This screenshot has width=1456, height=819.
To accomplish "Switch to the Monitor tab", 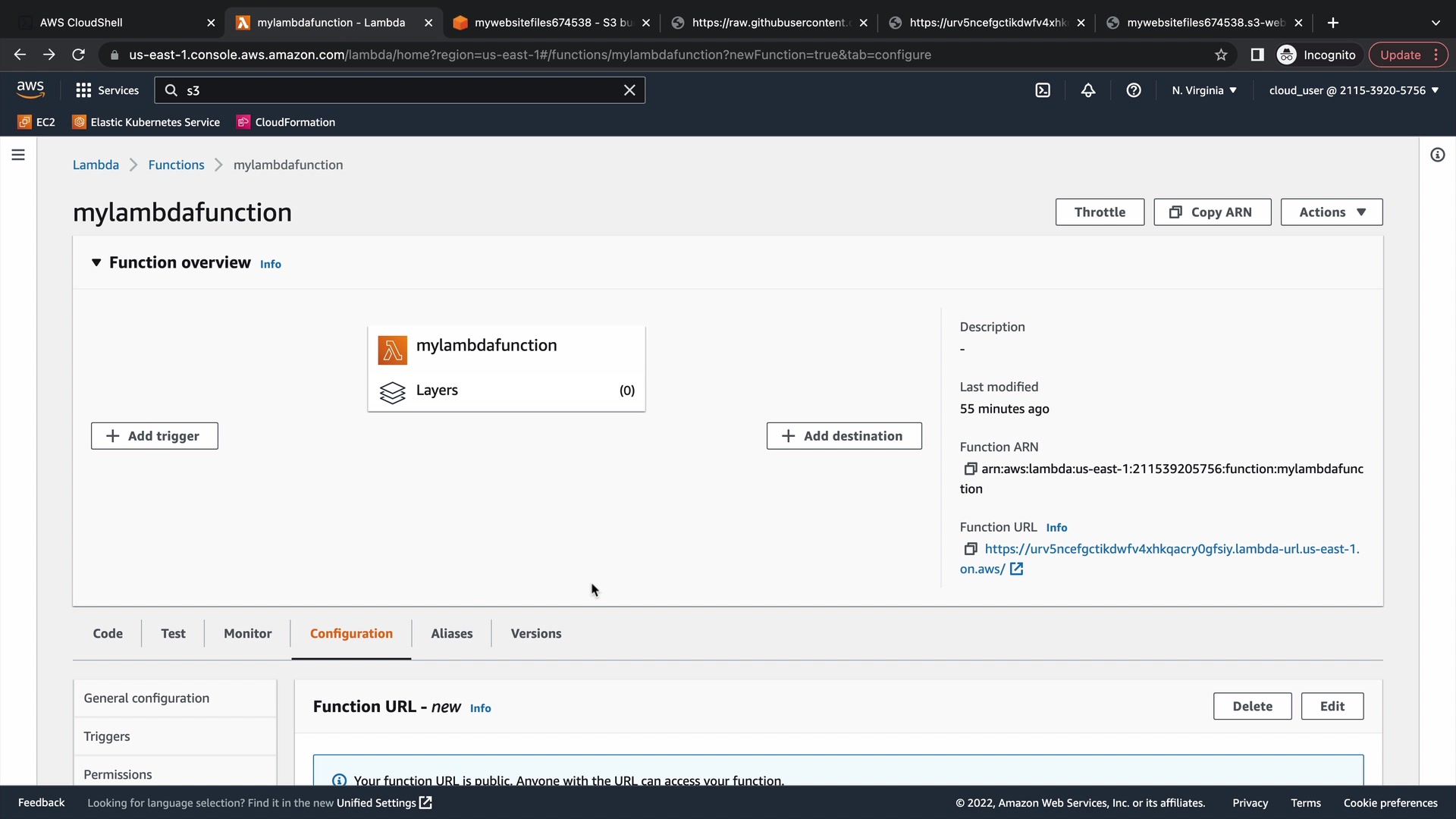I will (247, 633).
